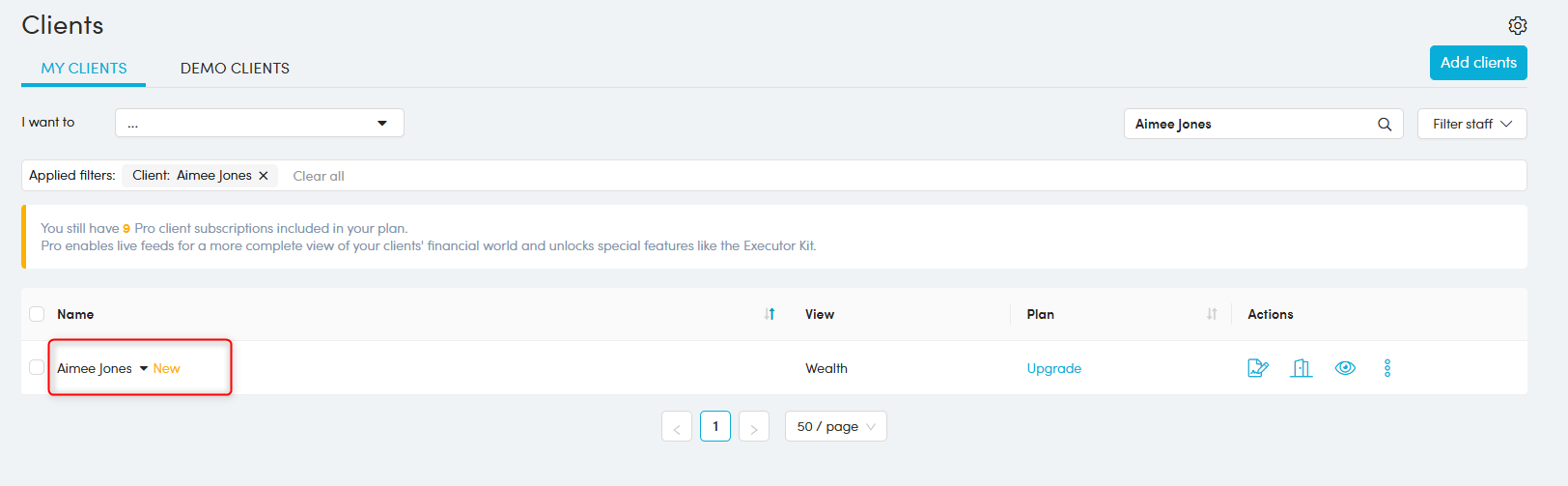Select the Aimee Jones row checkbox
Viewport: 1568px width, 486px height.
[37, 367]
